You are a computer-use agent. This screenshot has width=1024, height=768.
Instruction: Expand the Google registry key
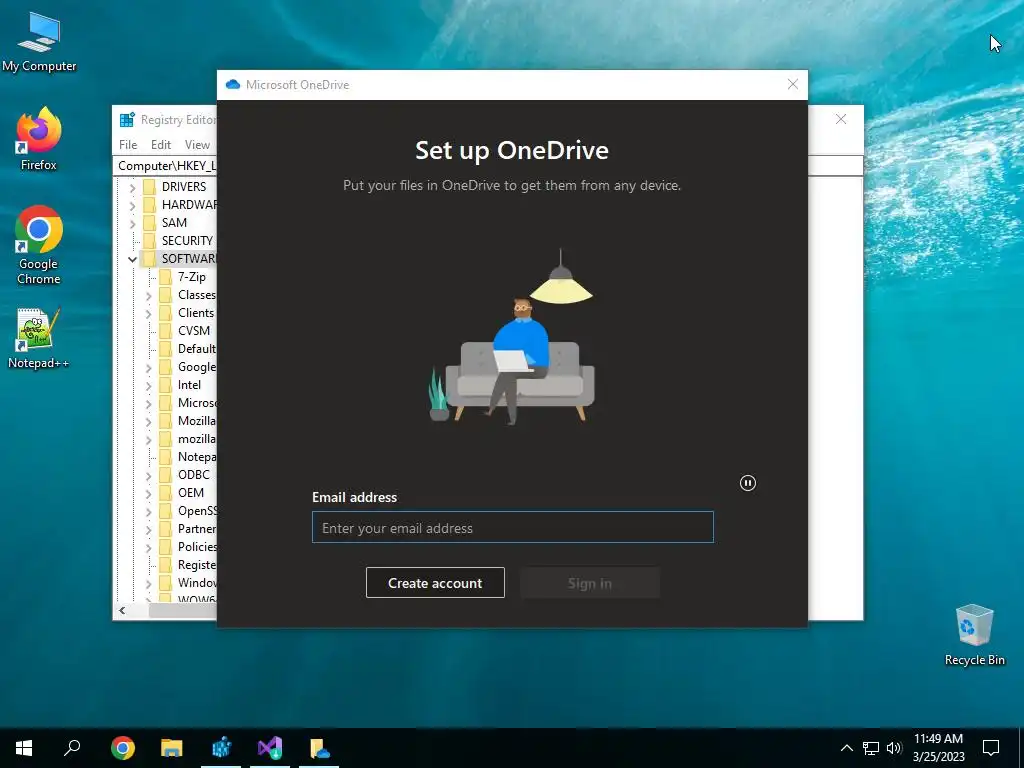coord(148,368)
